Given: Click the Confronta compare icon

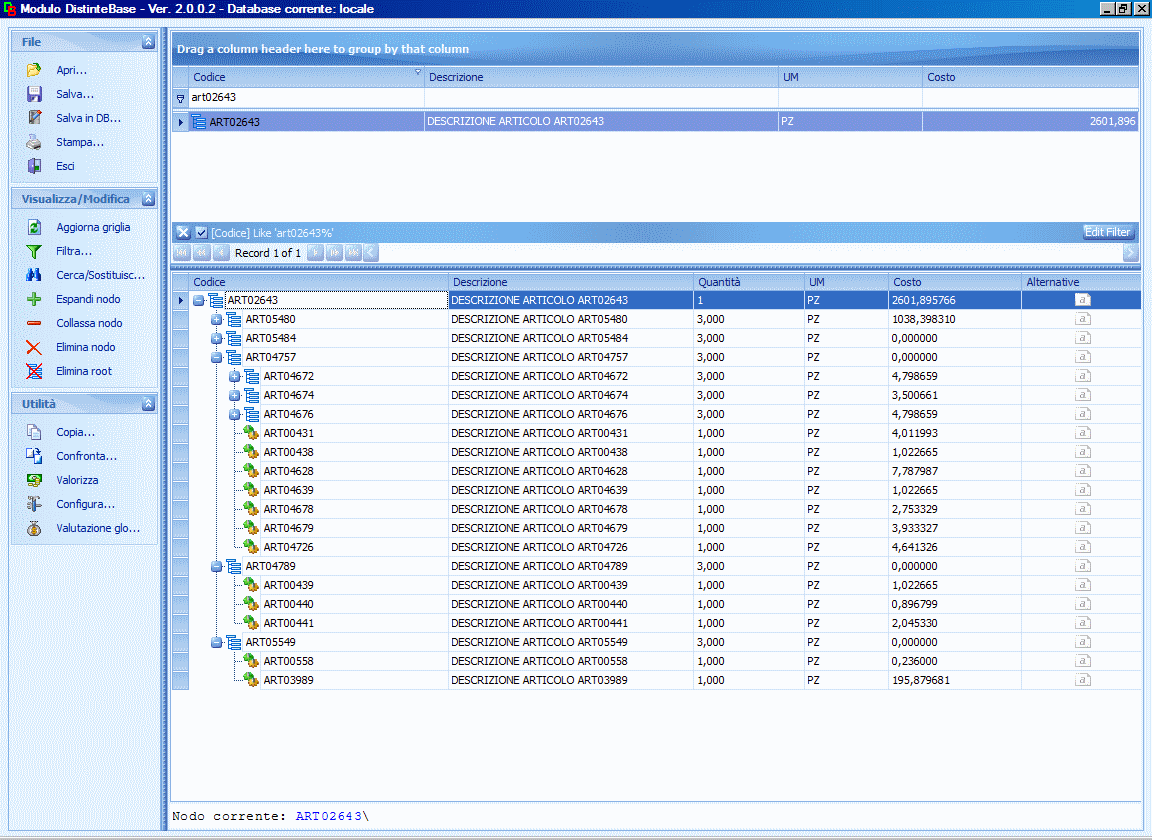Looking at the screenshot, I should pyautogui.click(x=34, y=456).
